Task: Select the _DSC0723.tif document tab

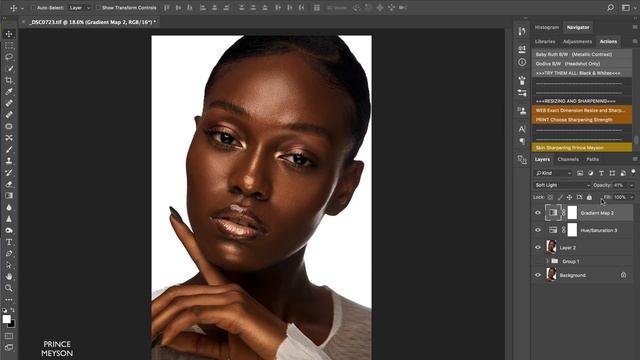Action: [92, 22]
